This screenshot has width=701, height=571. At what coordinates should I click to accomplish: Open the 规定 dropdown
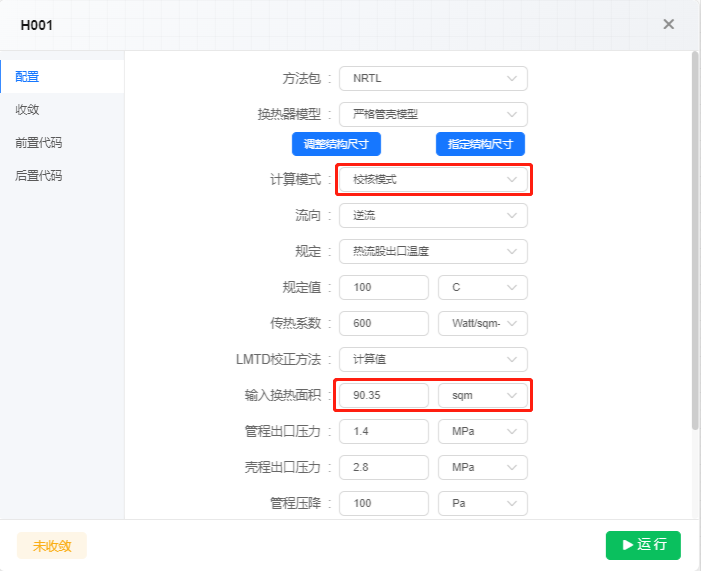click(433, 251)
